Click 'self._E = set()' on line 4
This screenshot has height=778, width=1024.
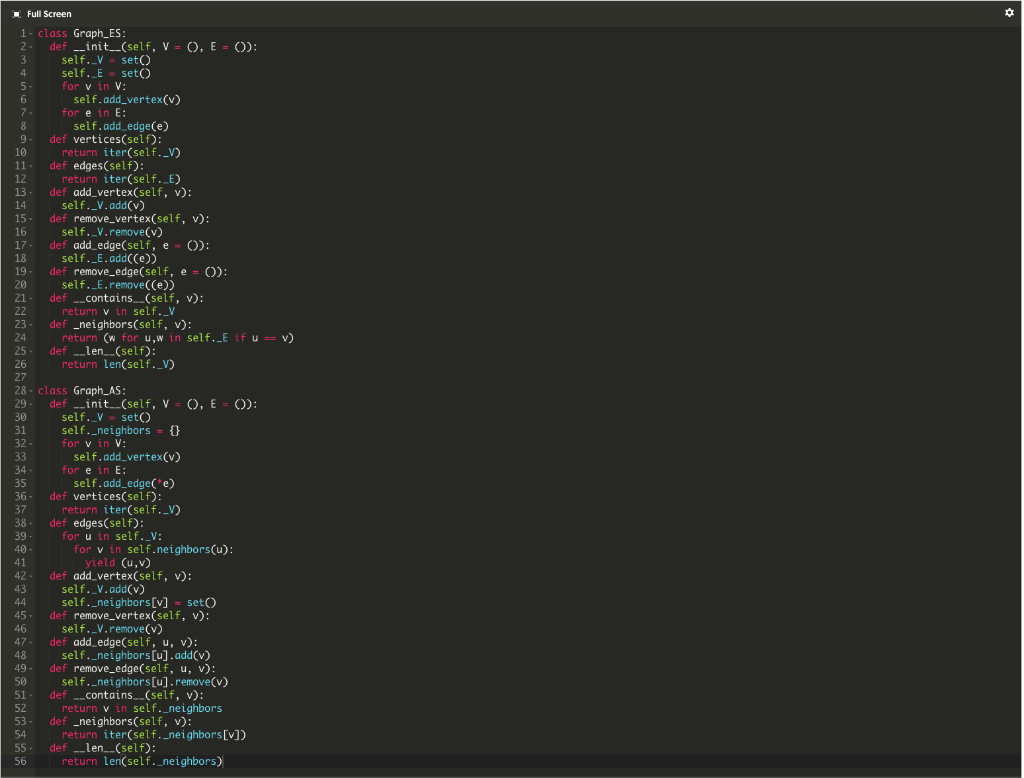(106, 74)
